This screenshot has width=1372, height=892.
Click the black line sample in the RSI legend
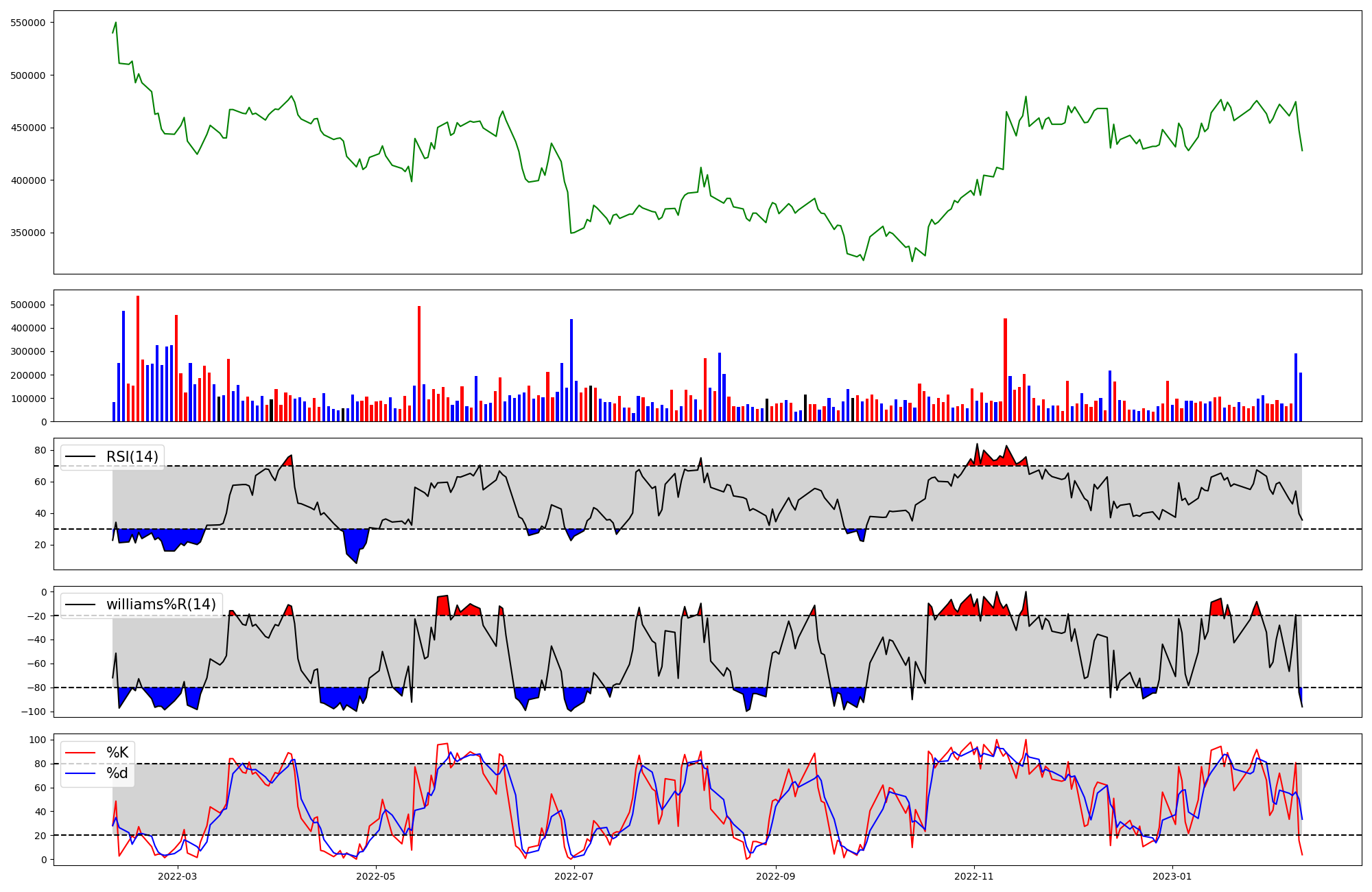80,457
